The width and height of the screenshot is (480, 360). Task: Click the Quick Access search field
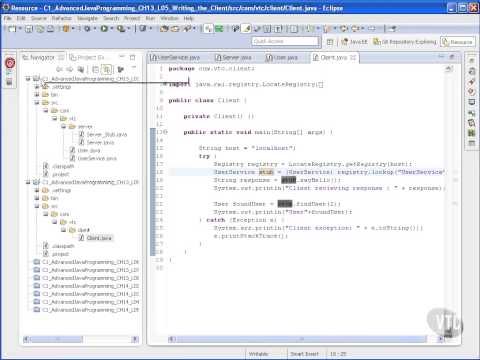point(285,41)
